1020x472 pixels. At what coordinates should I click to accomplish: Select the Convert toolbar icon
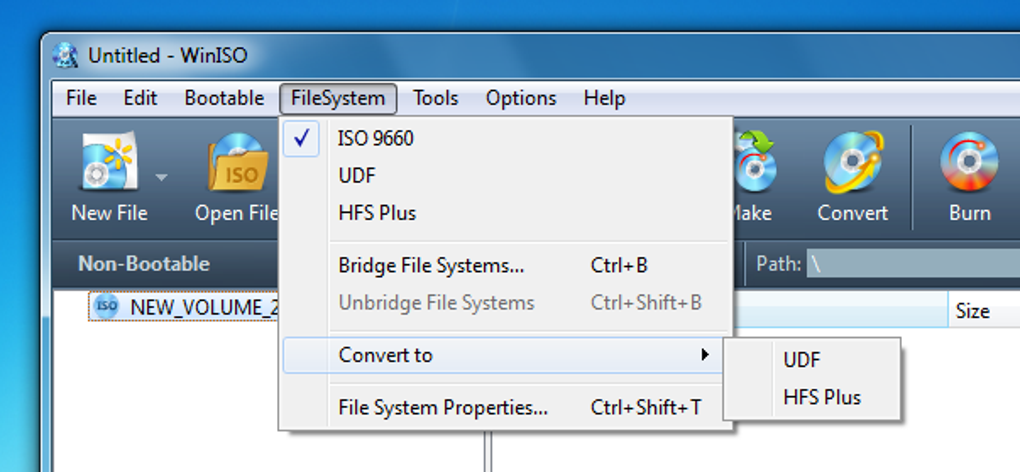coord(852,163)
